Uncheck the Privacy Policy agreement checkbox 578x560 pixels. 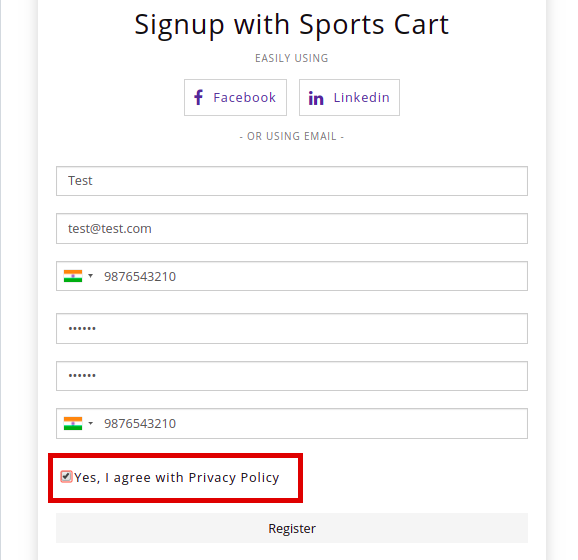point(66,477)
